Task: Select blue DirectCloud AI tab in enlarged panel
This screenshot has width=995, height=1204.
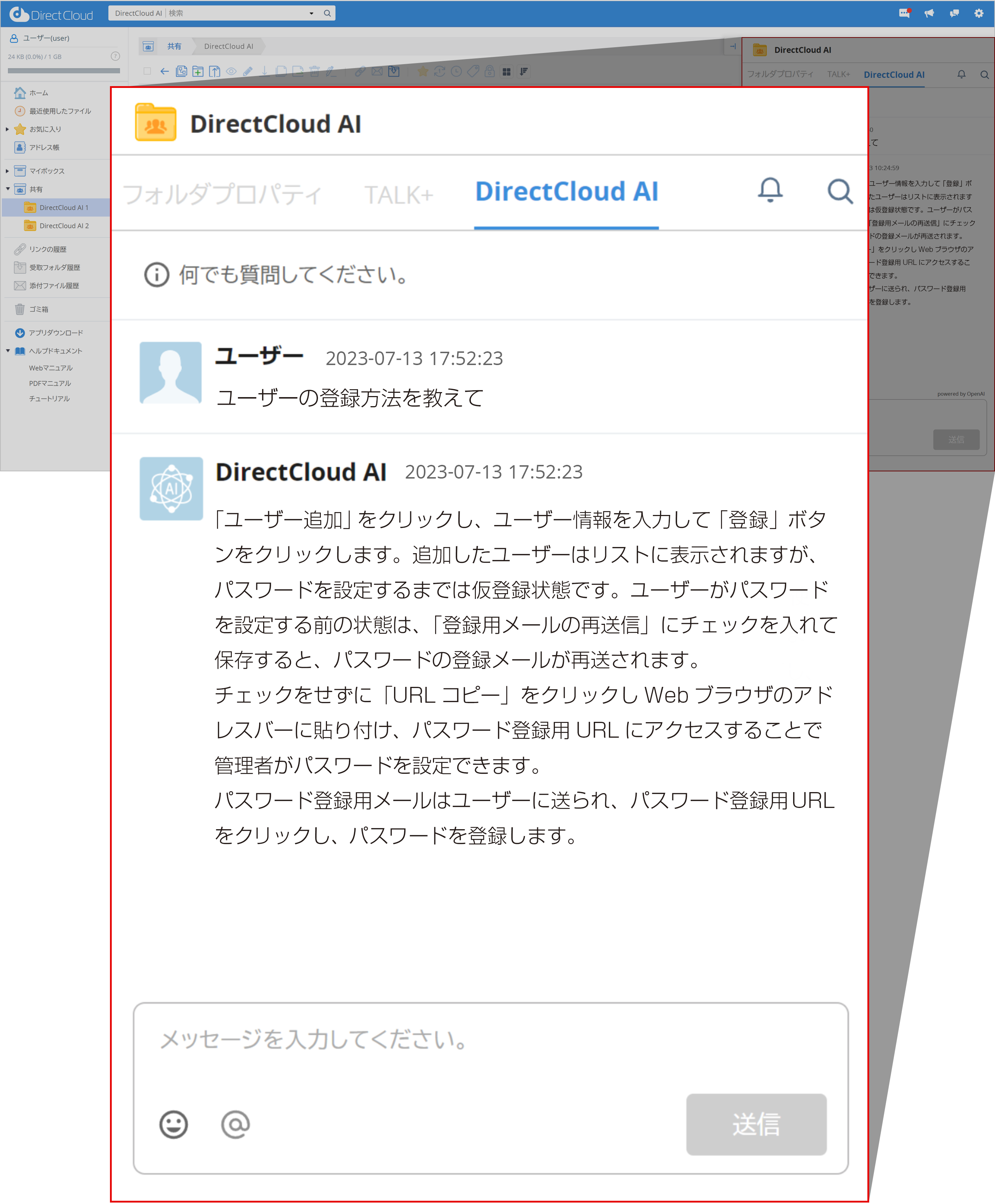Action: (x=566, y=191)
